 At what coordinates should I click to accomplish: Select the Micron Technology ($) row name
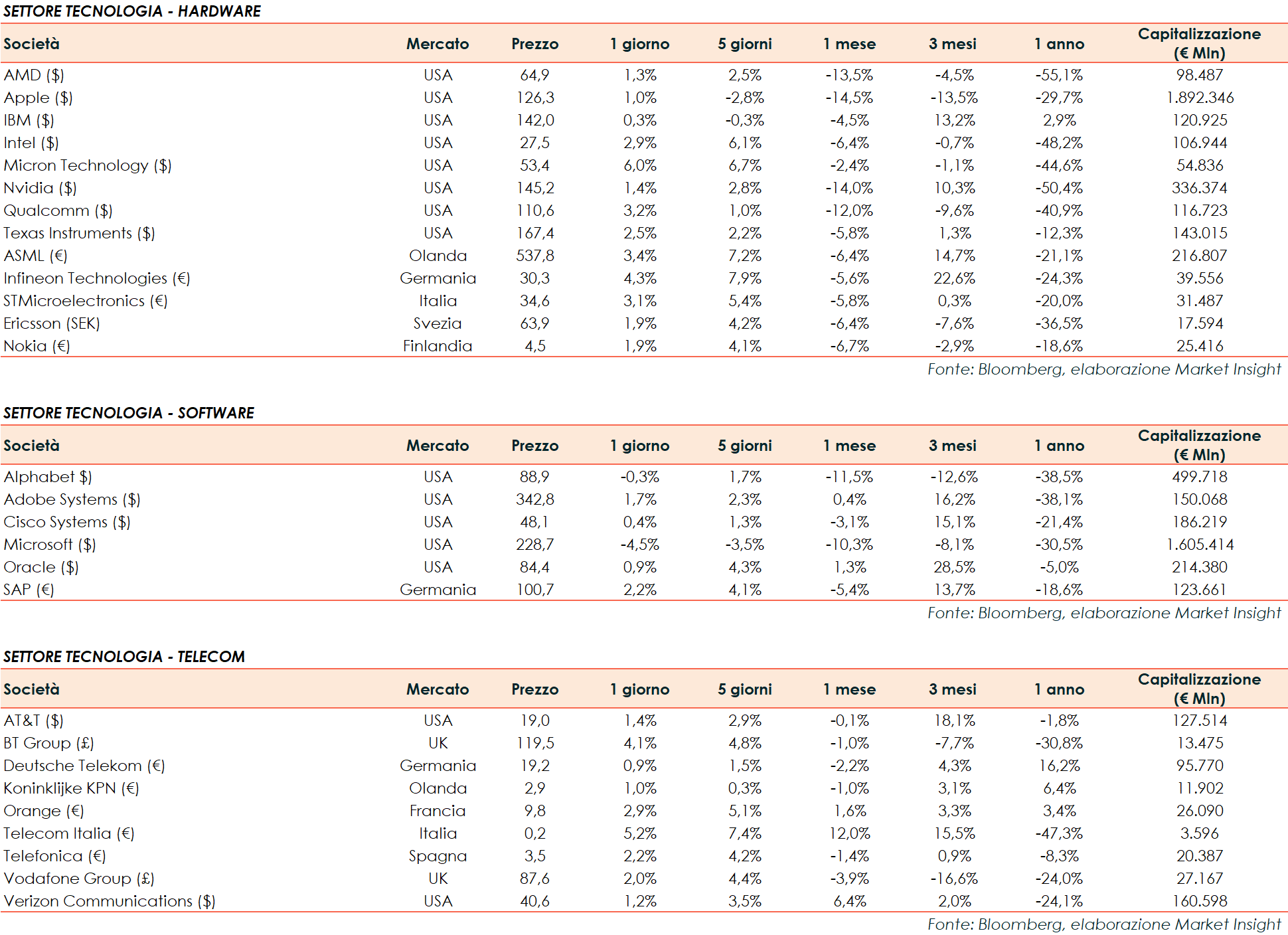click(88, 165)
